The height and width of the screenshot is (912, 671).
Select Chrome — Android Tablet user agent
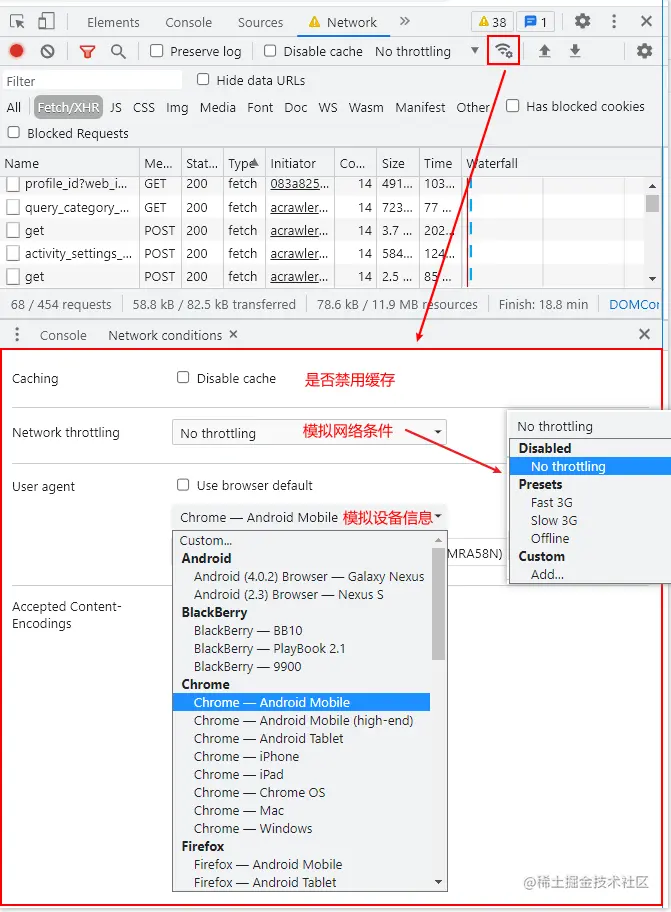(269, 739)
